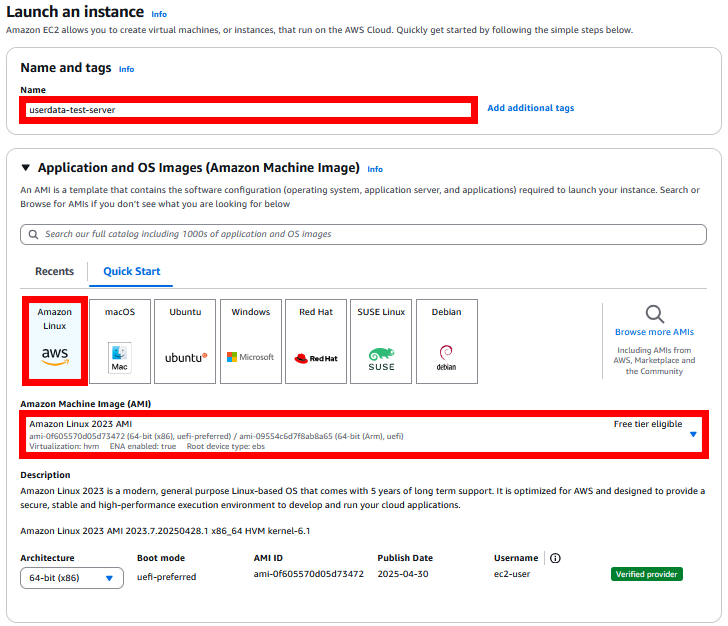Select the Windows Microsoft AMI tile
Image resolution: width=728 pixels, height=626 pixels.
[251, 341]
